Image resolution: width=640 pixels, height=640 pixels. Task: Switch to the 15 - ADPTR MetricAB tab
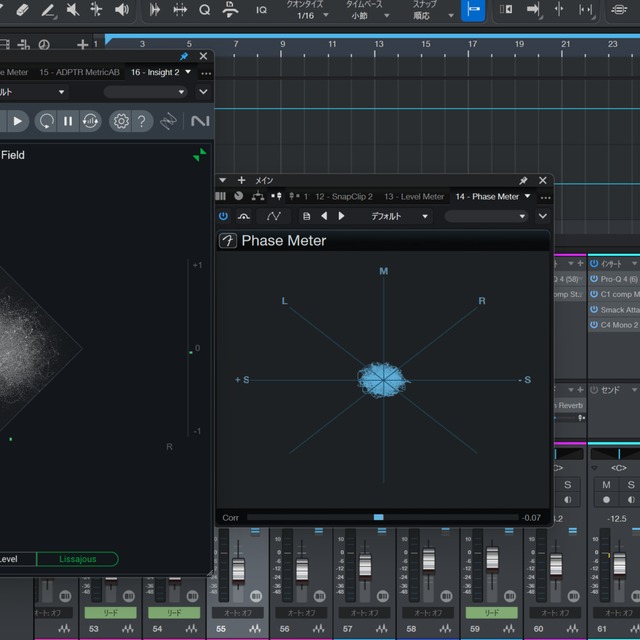pyautogui.click(x=80, y=72)
